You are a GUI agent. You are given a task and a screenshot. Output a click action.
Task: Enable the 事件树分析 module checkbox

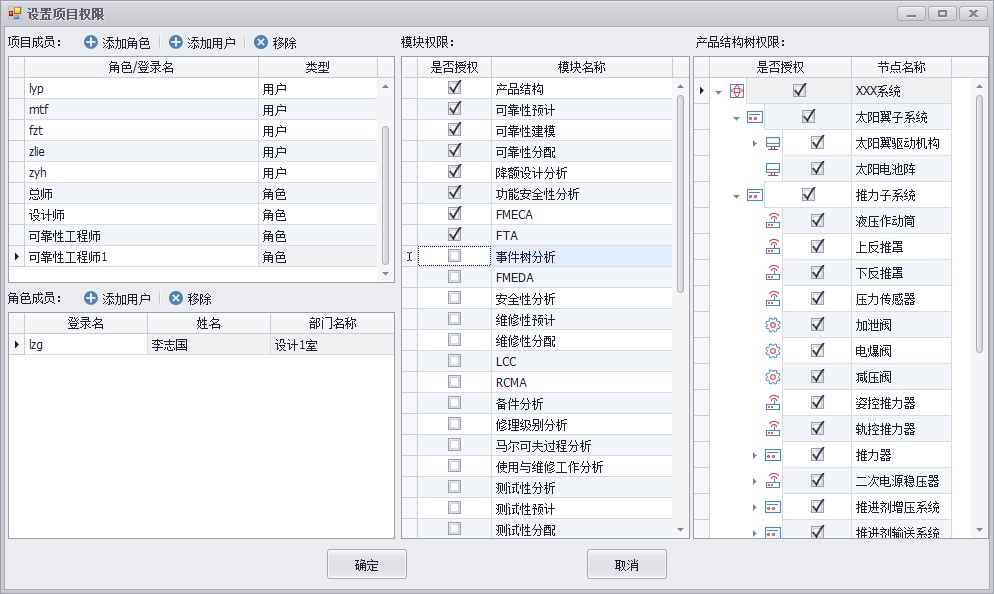pyautogui.click(x=455, y=257)
